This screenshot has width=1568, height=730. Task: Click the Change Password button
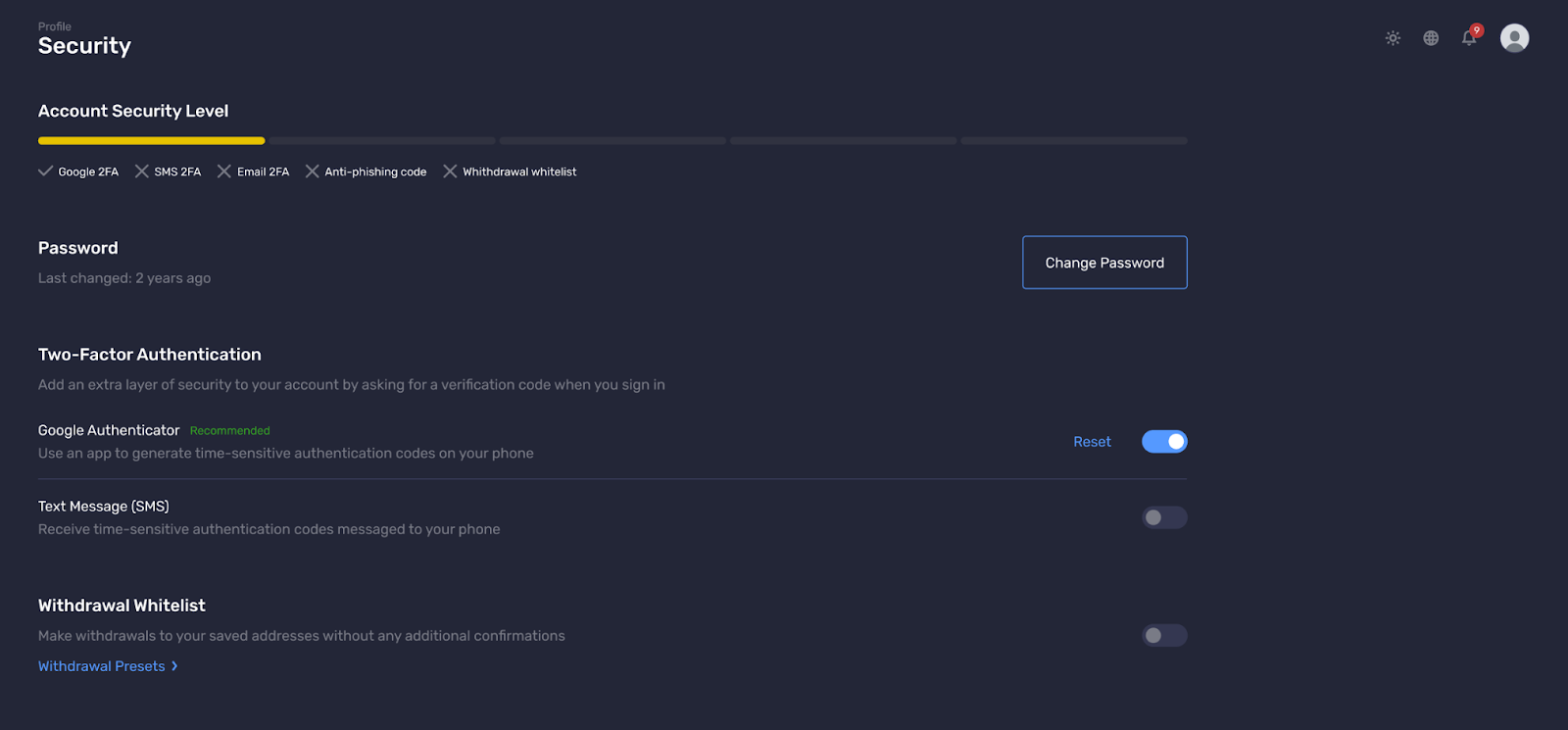pyautogui.click(x=1104, y=263)
